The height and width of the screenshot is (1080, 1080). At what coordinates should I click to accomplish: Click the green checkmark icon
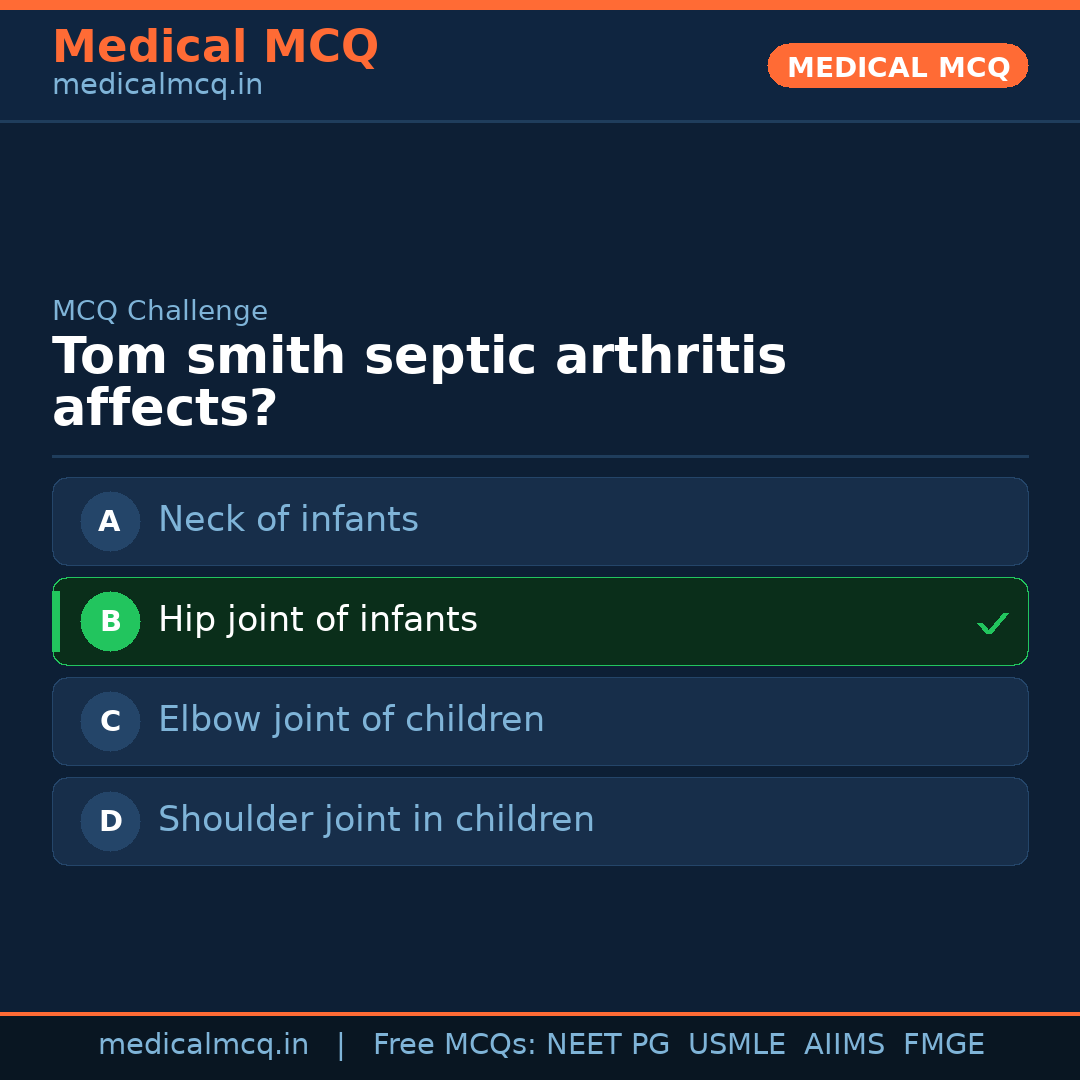[x=992, y=623]
